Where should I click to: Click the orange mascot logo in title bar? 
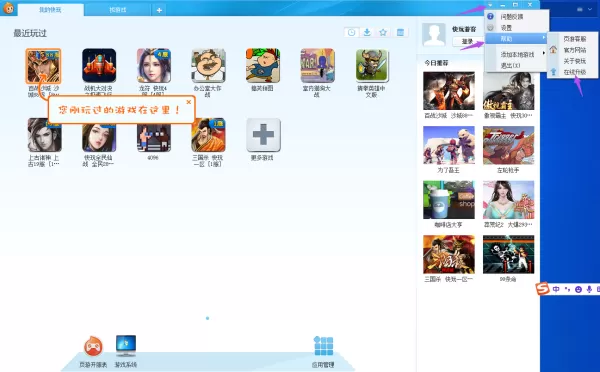click(x=8, y=8)
